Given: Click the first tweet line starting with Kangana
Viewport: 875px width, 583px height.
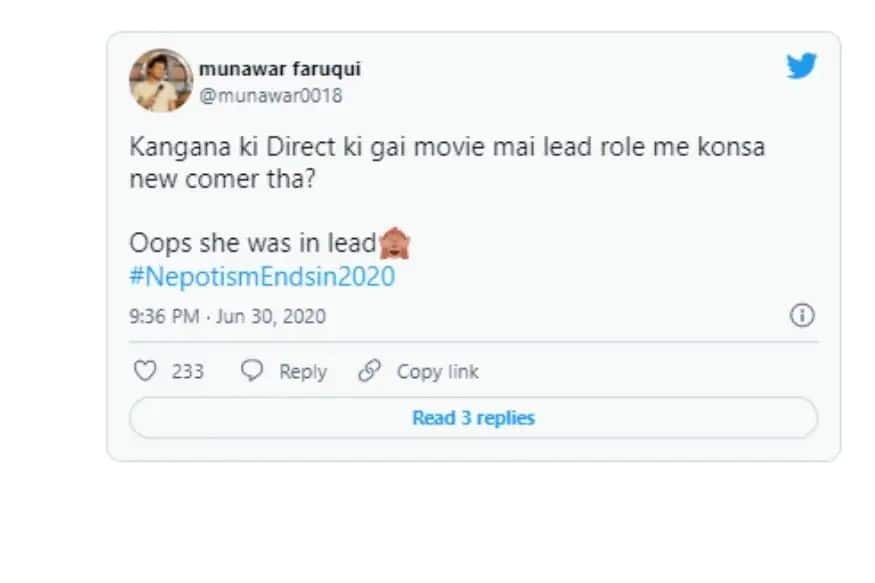Looking at the screenshot, I should (x=447, y=146).
